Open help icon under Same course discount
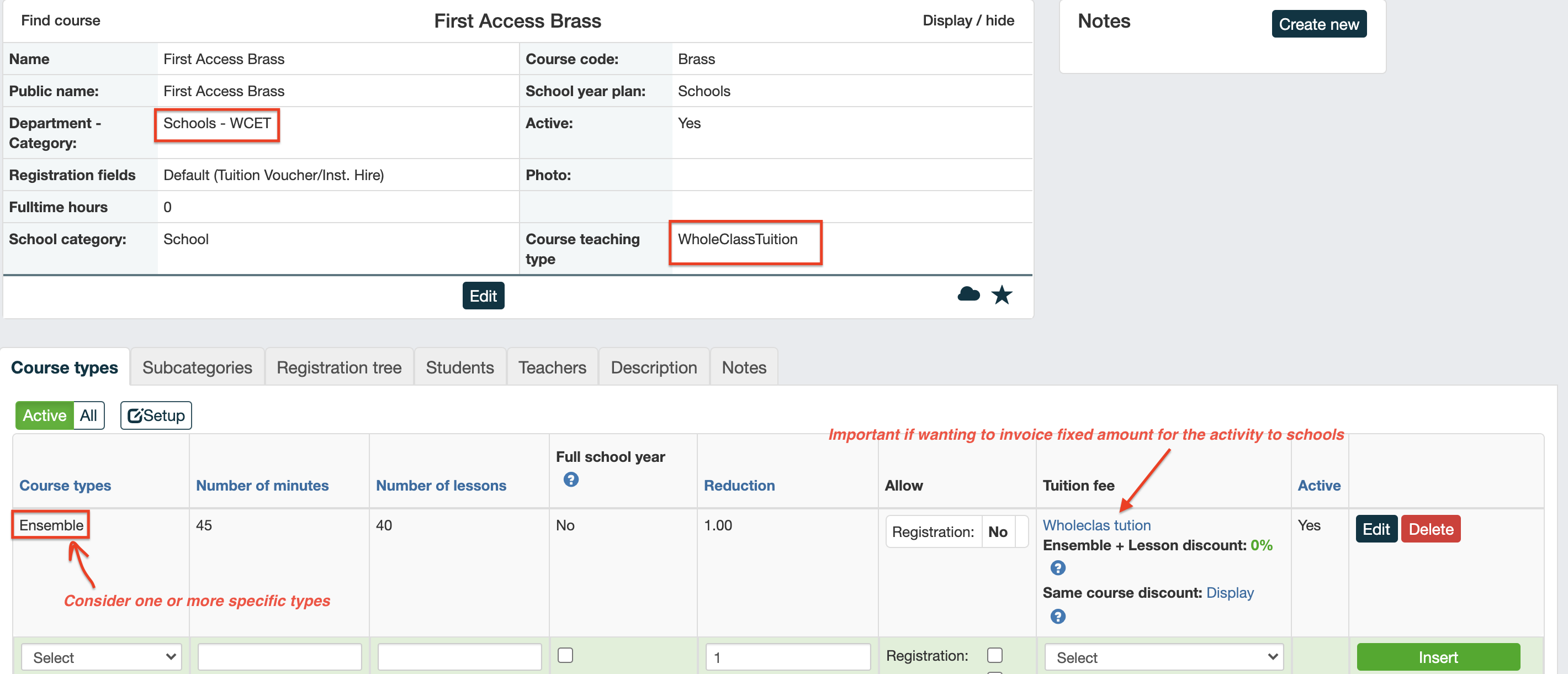The image size is (1568, 674). [x=1057, y=617]
